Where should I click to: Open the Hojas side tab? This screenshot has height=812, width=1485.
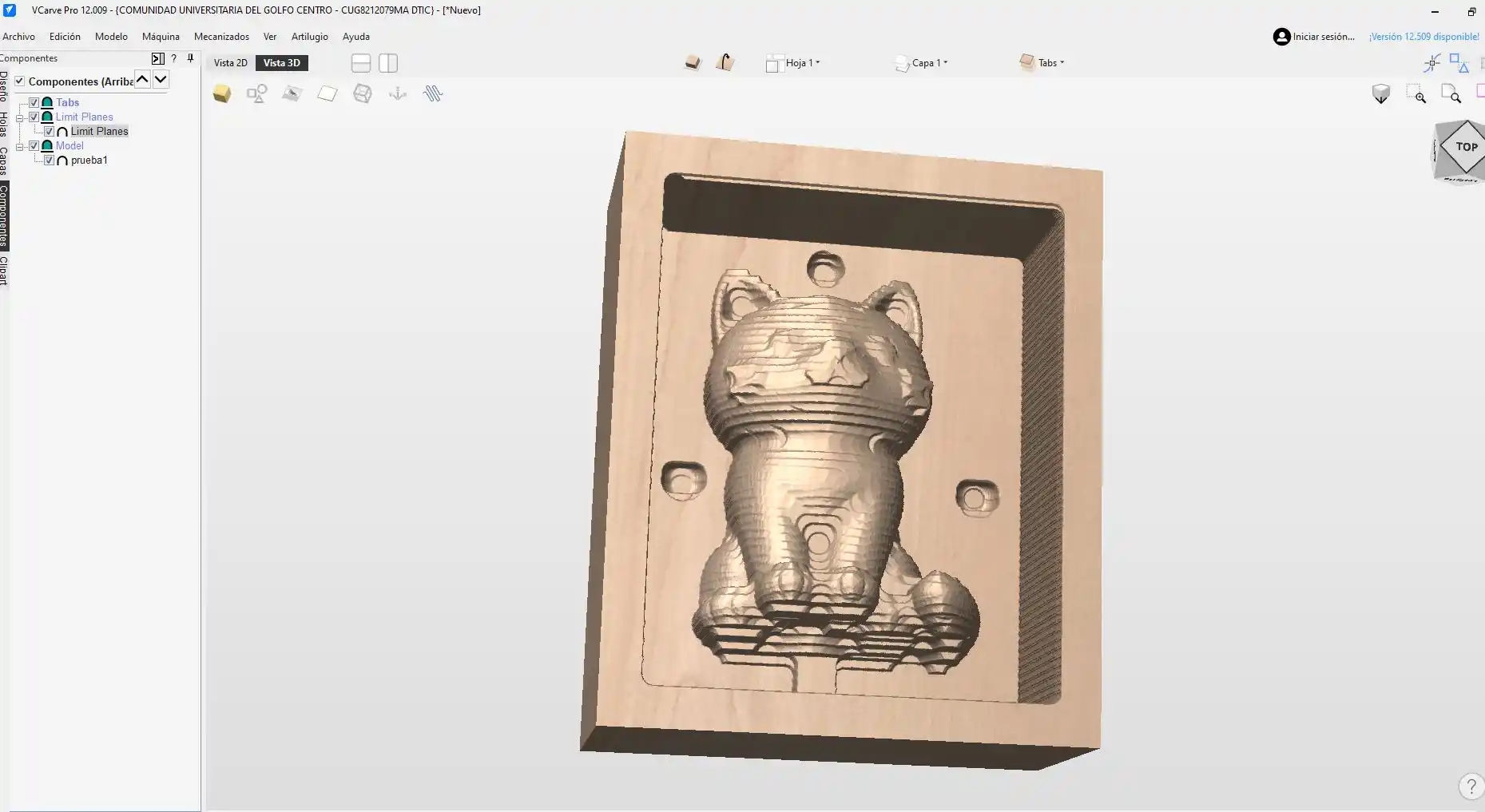(x=4, y=125)
